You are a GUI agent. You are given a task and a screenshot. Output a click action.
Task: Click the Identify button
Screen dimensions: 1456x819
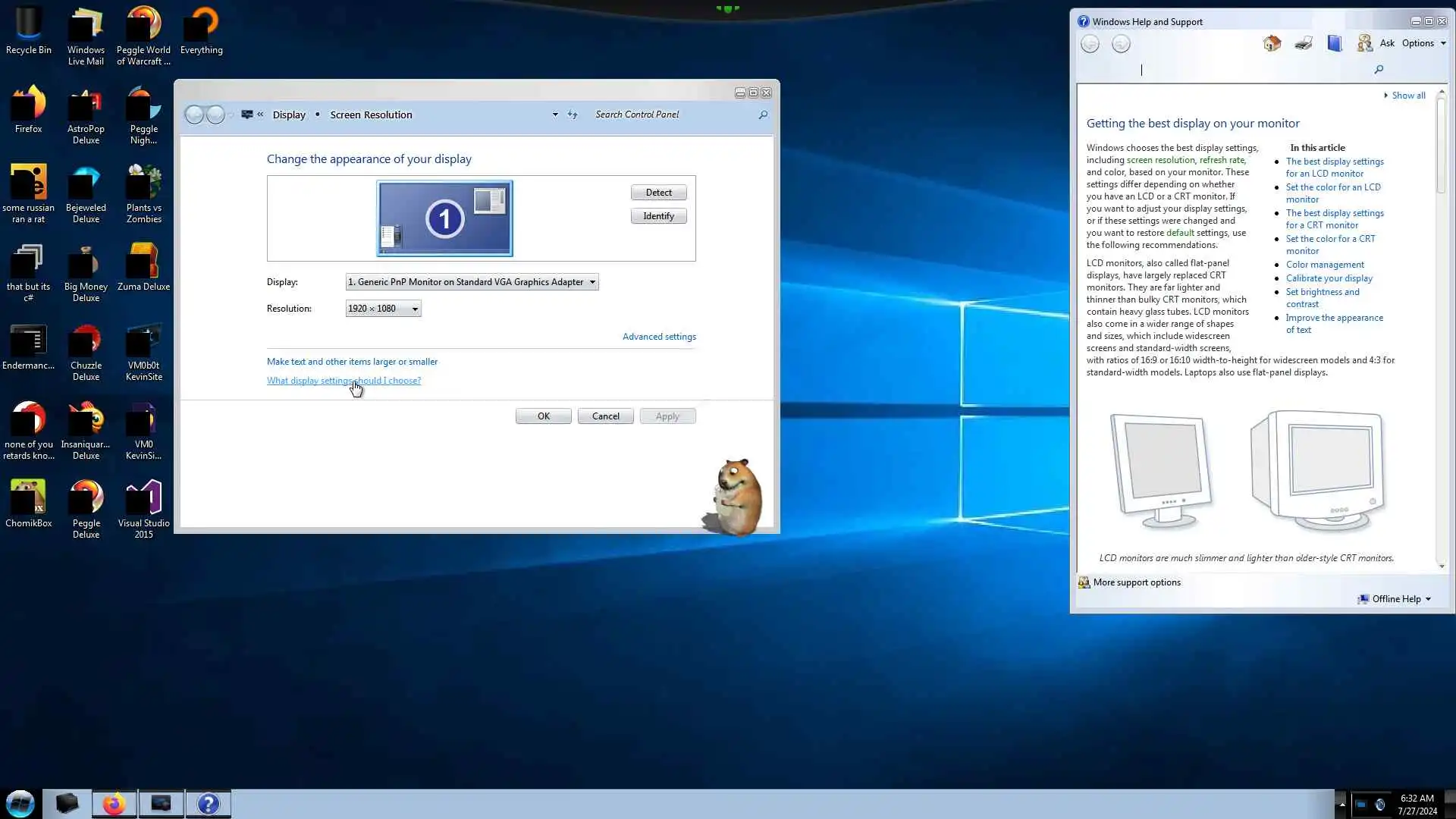pyautogui.click(x=658, y=216)
